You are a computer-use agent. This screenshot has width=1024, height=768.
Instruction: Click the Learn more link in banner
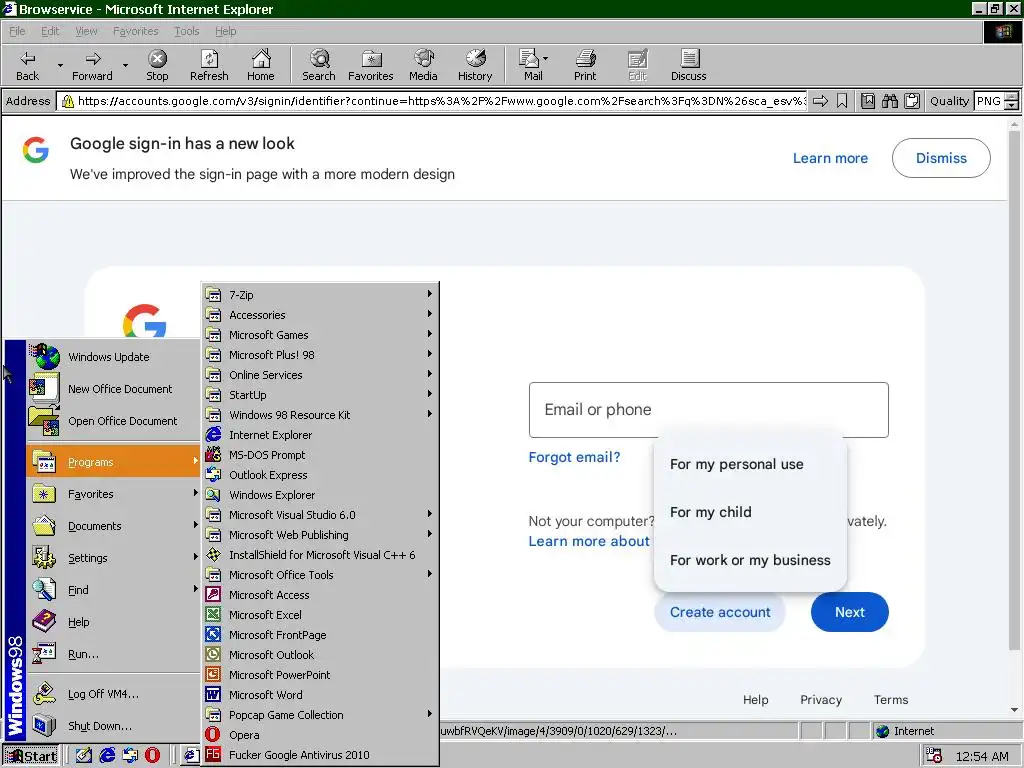coord(830,158)
